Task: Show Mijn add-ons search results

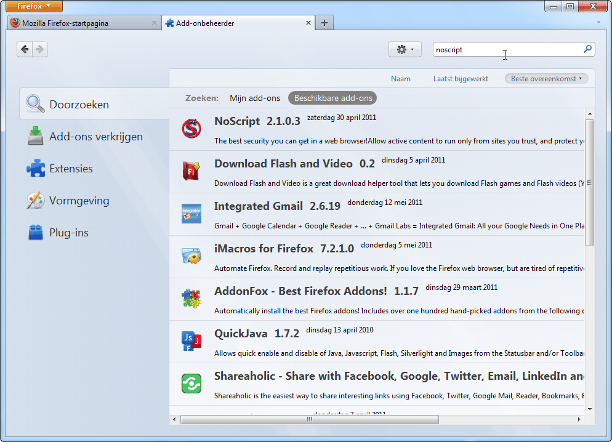Action: pos(254,98)
